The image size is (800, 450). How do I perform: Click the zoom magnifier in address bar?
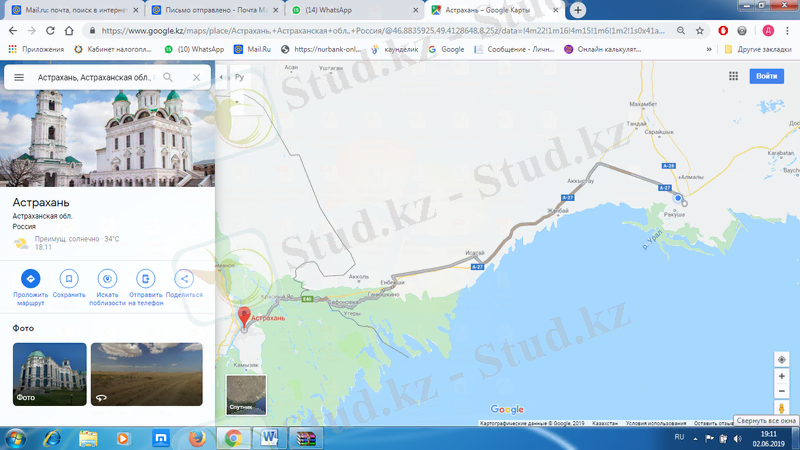tap(681, 31)
